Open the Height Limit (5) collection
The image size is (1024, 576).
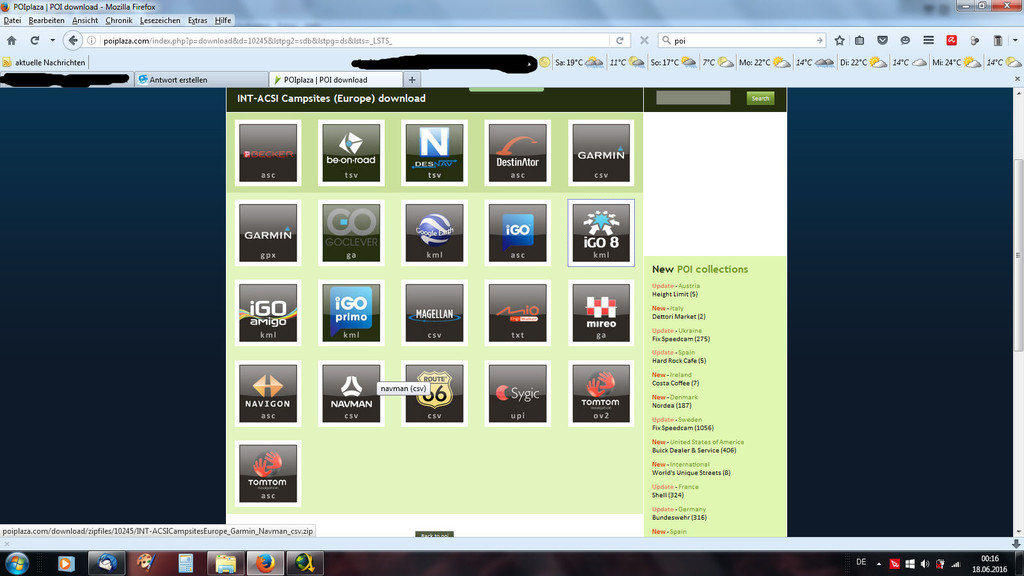675,295
